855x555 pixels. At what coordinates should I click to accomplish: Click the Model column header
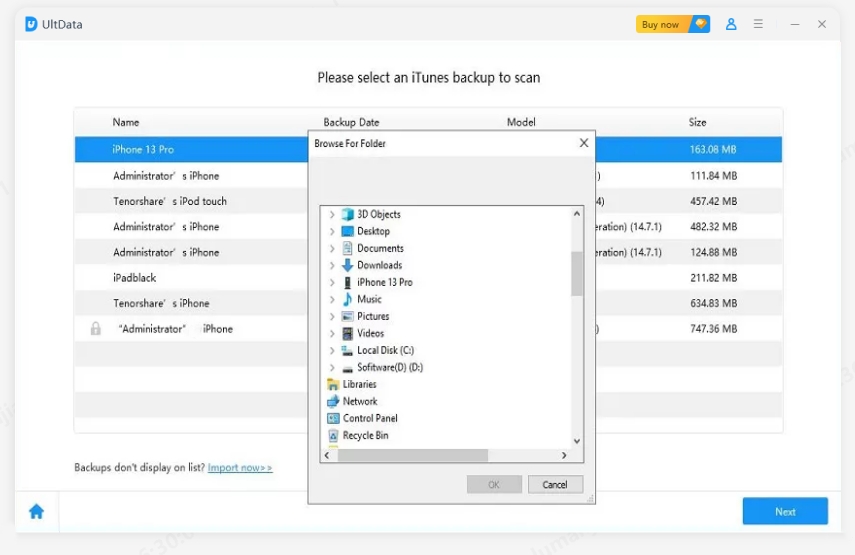[521, 122]
